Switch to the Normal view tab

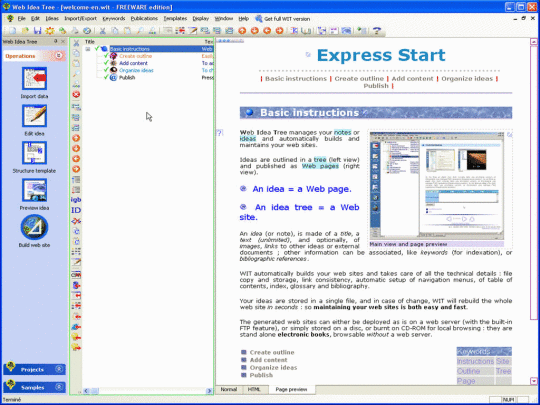pos(229,389)
